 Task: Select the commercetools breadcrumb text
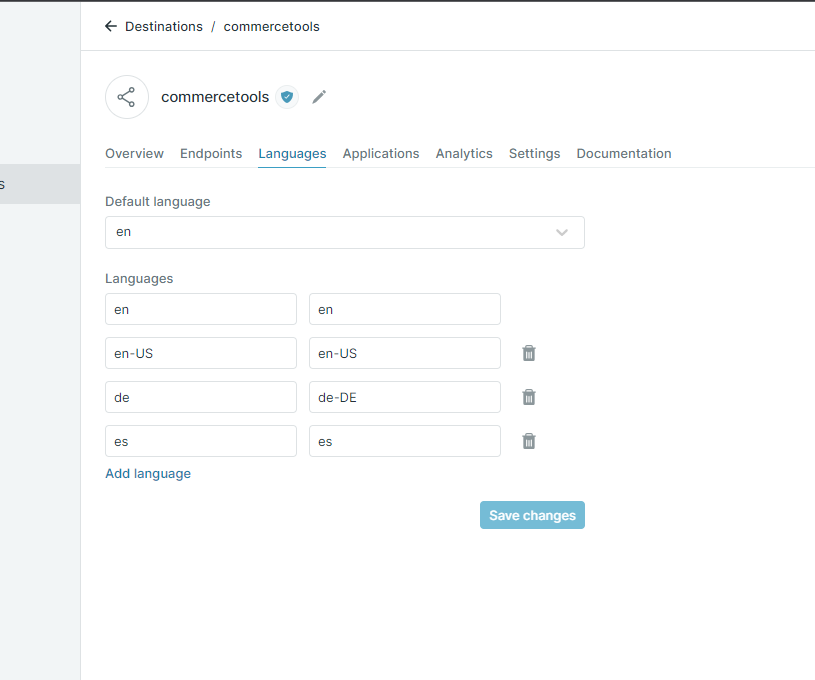coord(271,27)
